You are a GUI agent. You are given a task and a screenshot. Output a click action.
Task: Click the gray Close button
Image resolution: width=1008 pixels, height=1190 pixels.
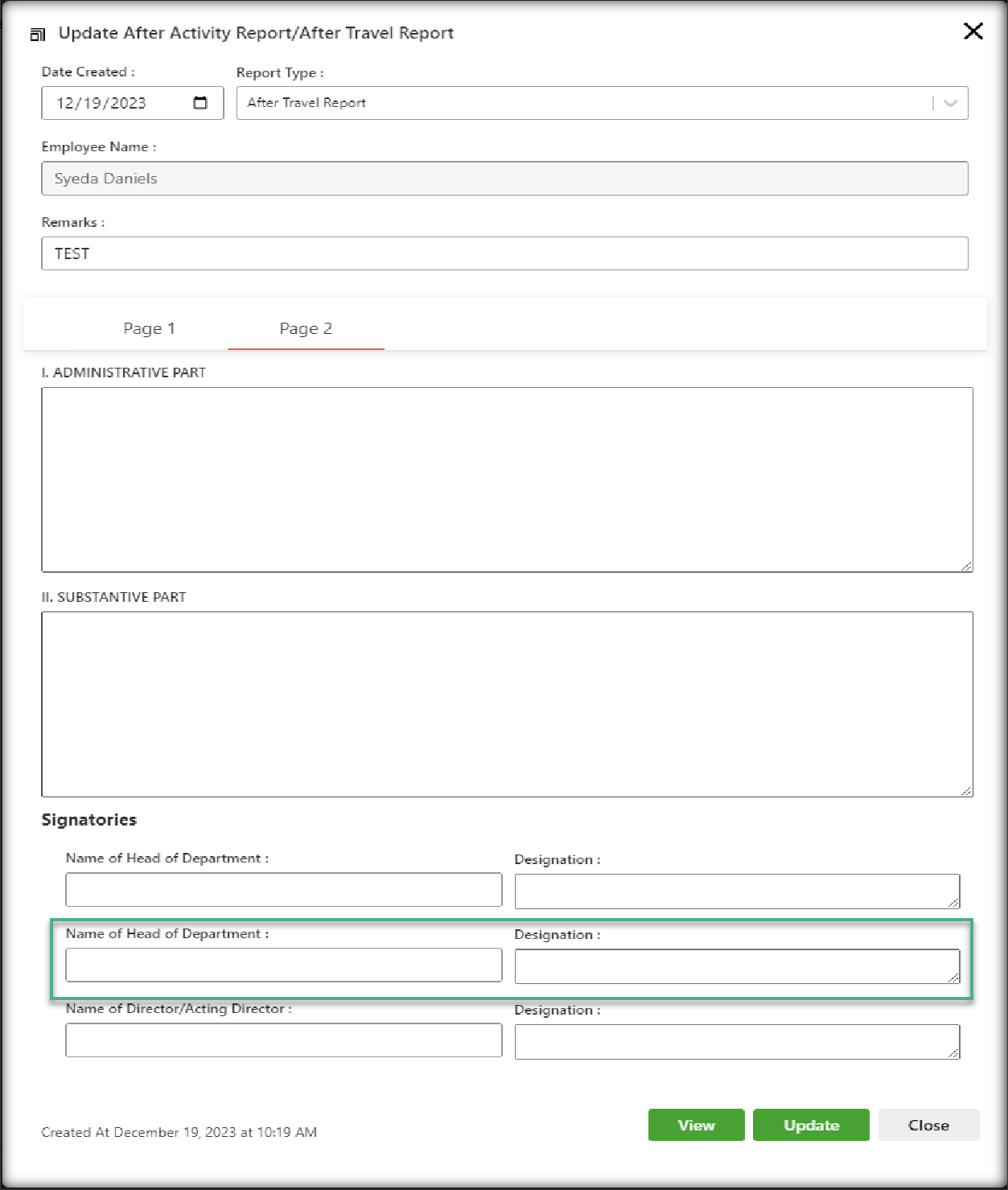coord(928,1125)
